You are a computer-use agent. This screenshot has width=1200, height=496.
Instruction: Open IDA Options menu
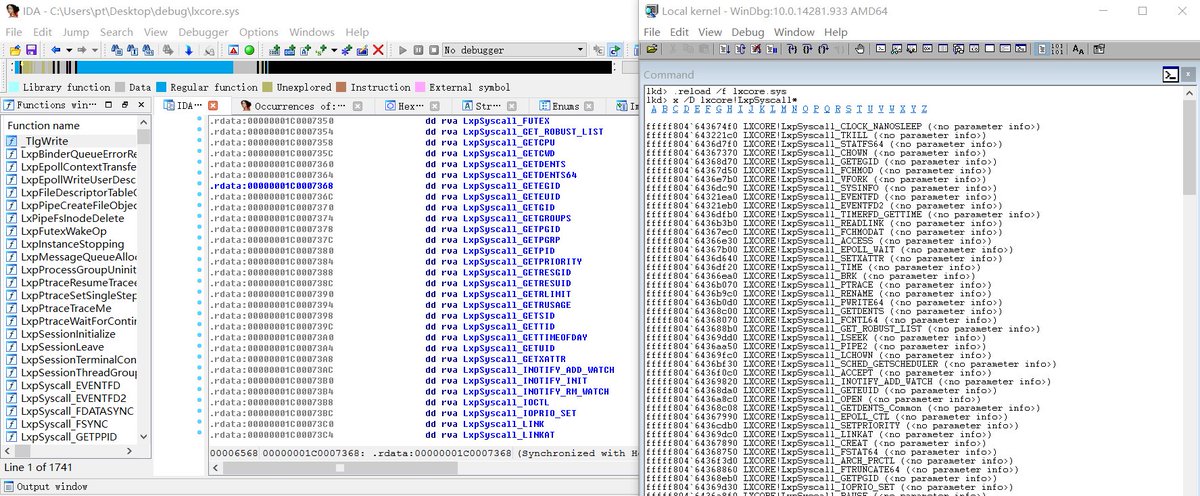[x=259, y=32]
